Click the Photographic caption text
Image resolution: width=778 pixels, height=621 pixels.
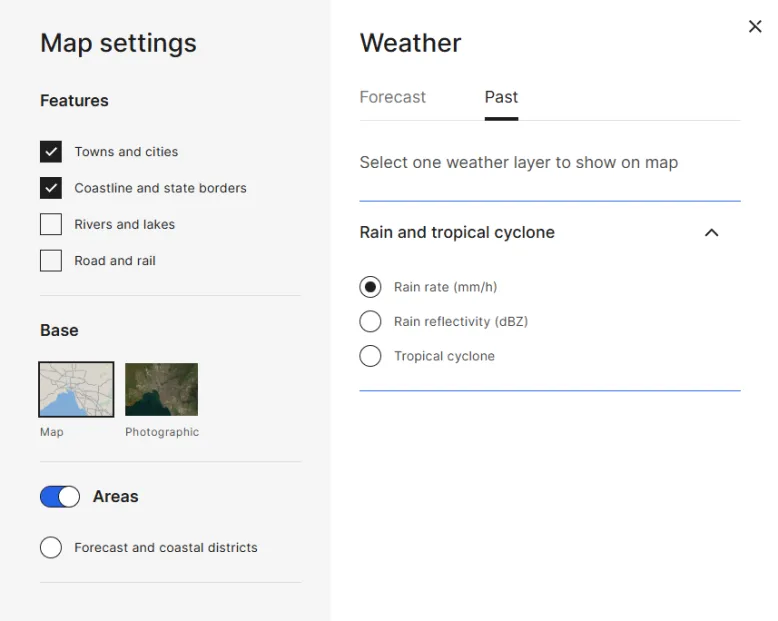point(162,432)
